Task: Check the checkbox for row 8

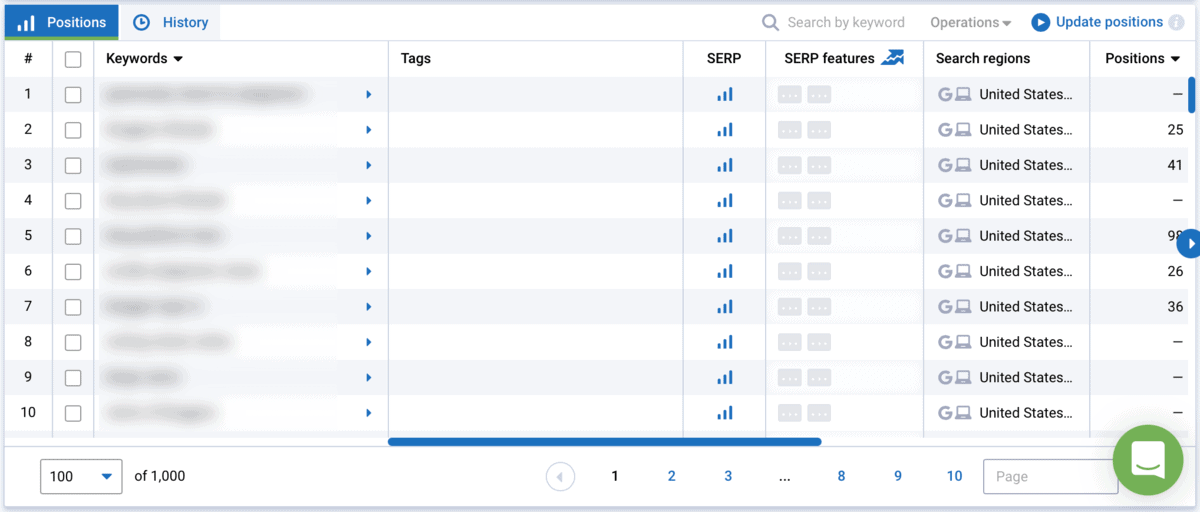Action: click(73, 343)
